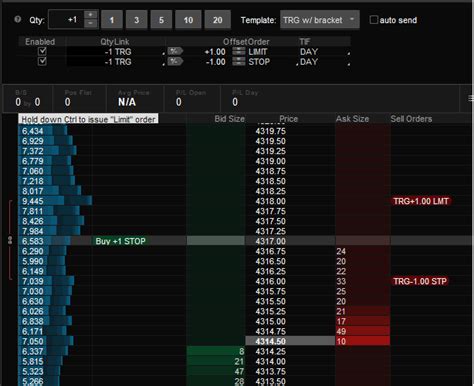Screen dimensions: 474x386
Task: Click price level 4317.00
Action: (271, 241)
